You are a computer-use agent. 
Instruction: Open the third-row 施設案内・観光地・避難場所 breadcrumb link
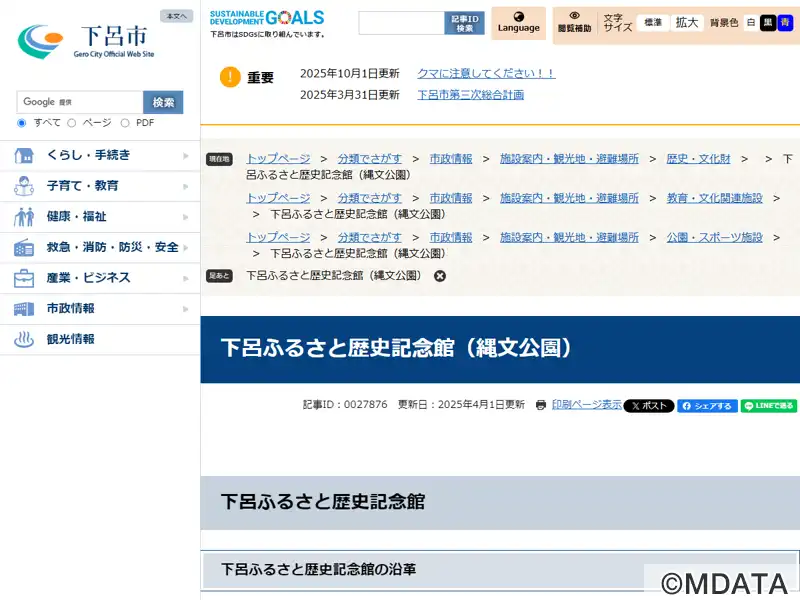point(569,237)
